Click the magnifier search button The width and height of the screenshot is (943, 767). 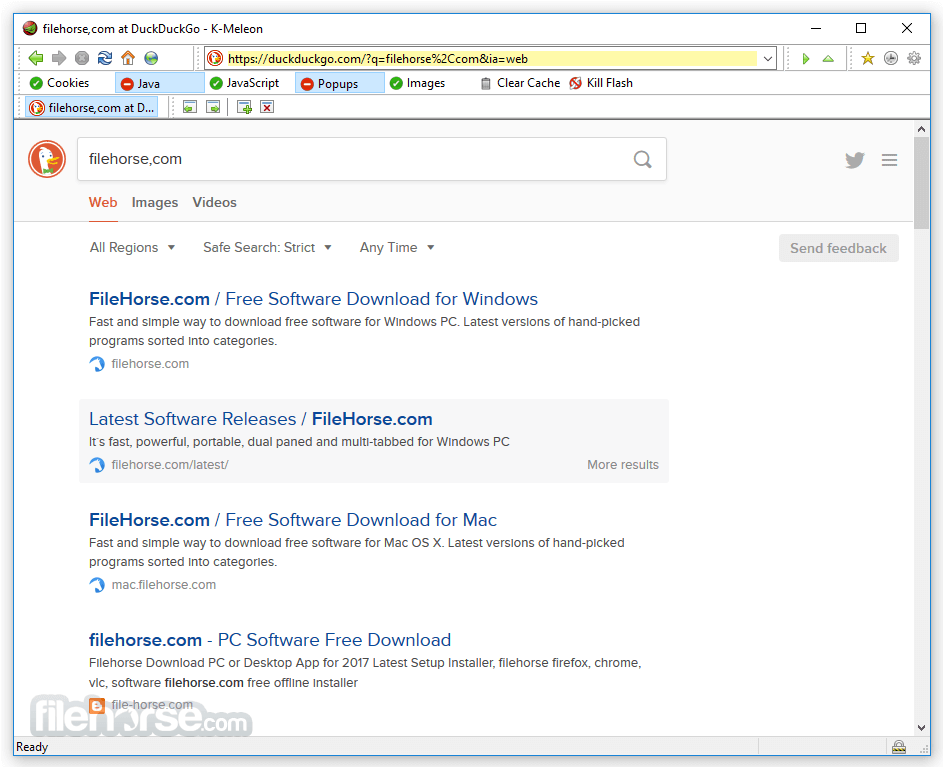(642, 159)
